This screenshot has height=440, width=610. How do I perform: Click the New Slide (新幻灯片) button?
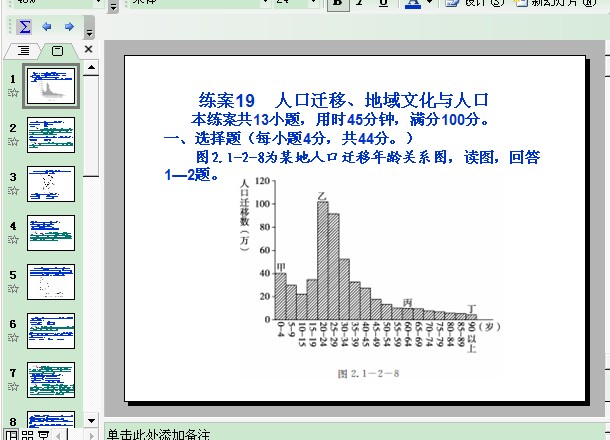(x=565, y=3)
